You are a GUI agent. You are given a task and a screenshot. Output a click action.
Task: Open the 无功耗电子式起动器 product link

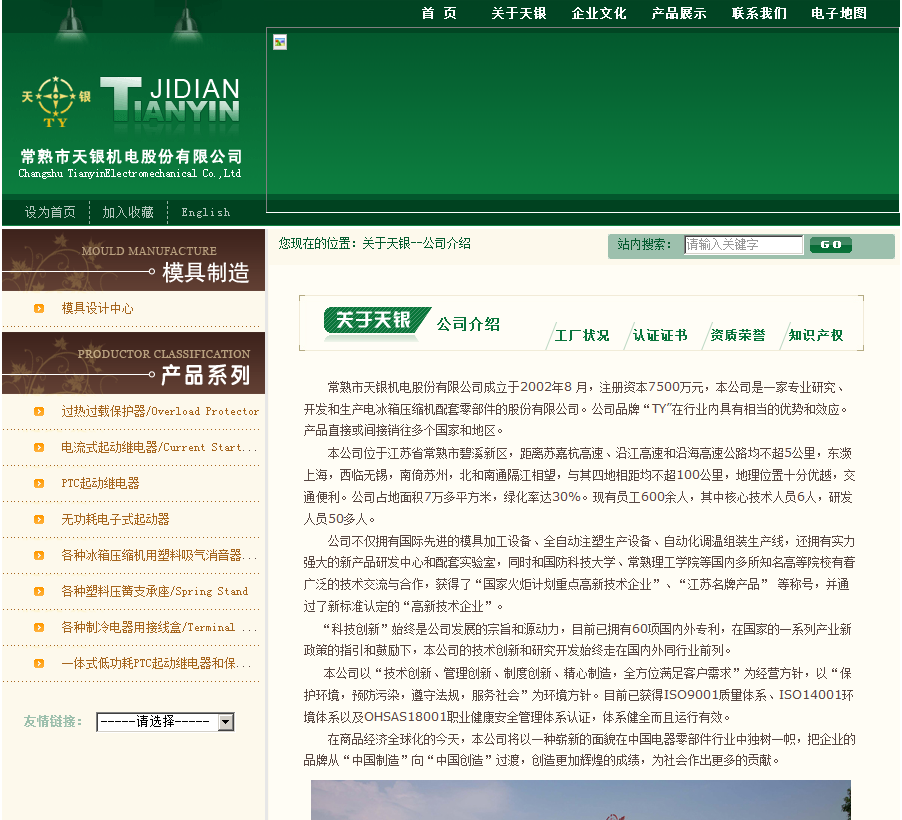115,520
